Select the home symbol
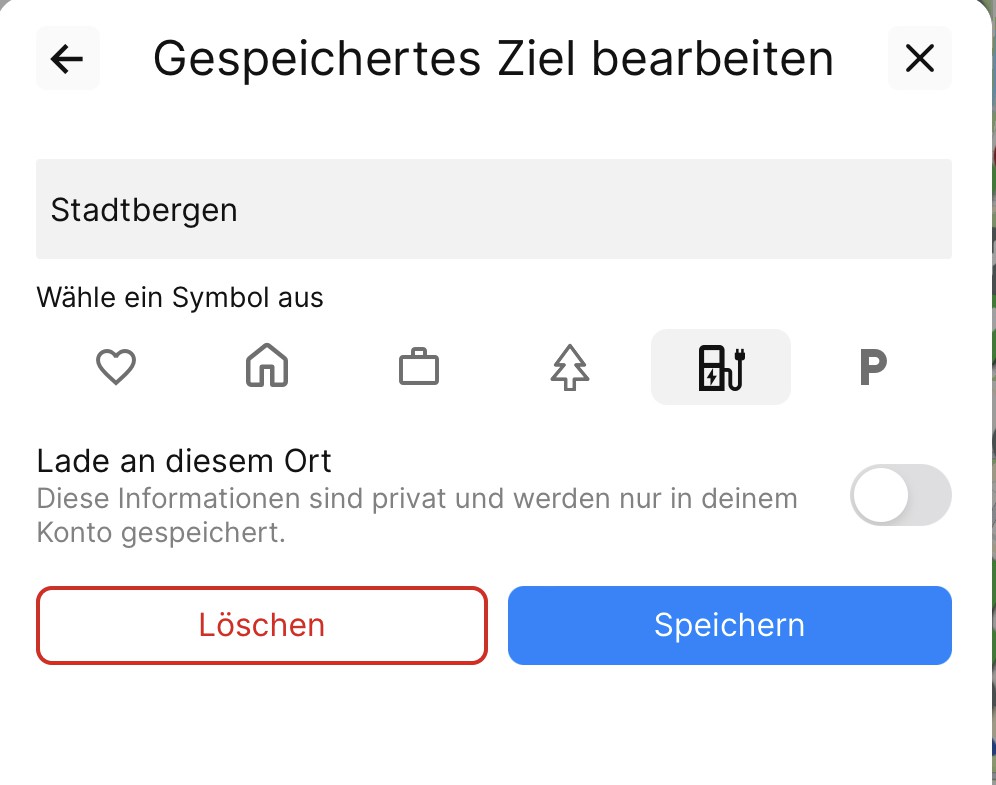The height and width of the screenshot is (785, 996). pos(267,367)
